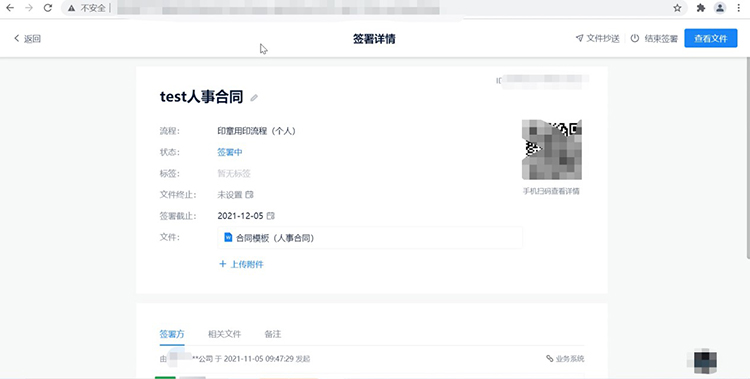The width and height of the screenshot is (750, 379).
Task: Set file termination date calendar icon
Action: [x=249, y=195]
